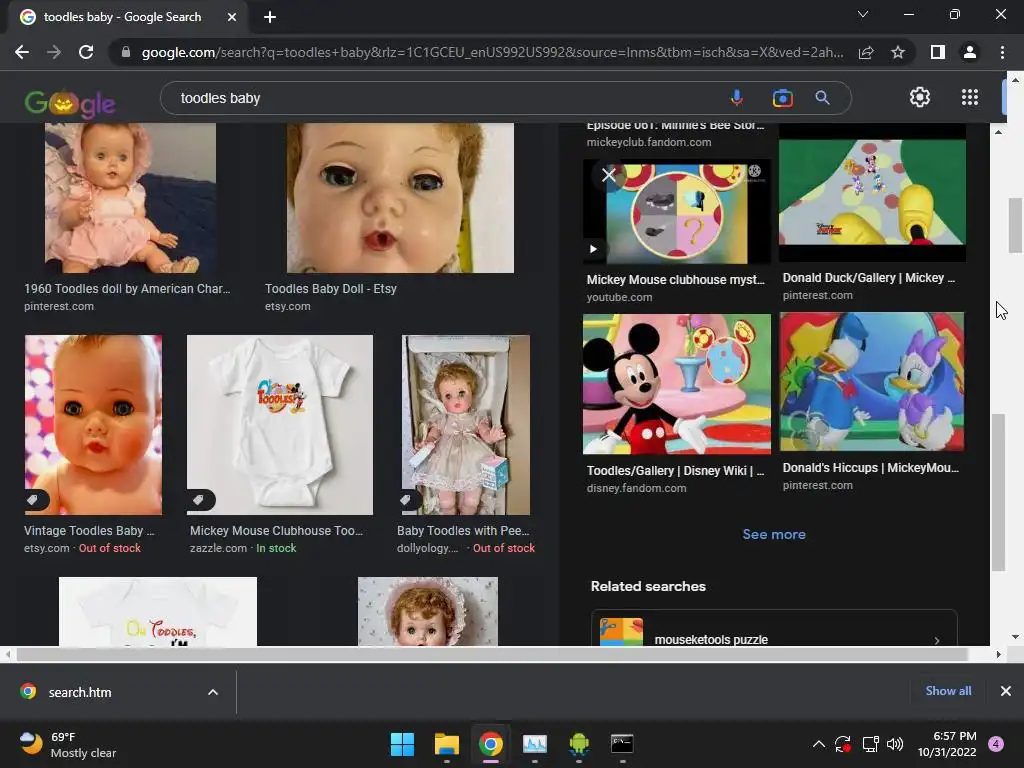Click the volume speaker icon
1024x768 pixels.
coord(895,744)
